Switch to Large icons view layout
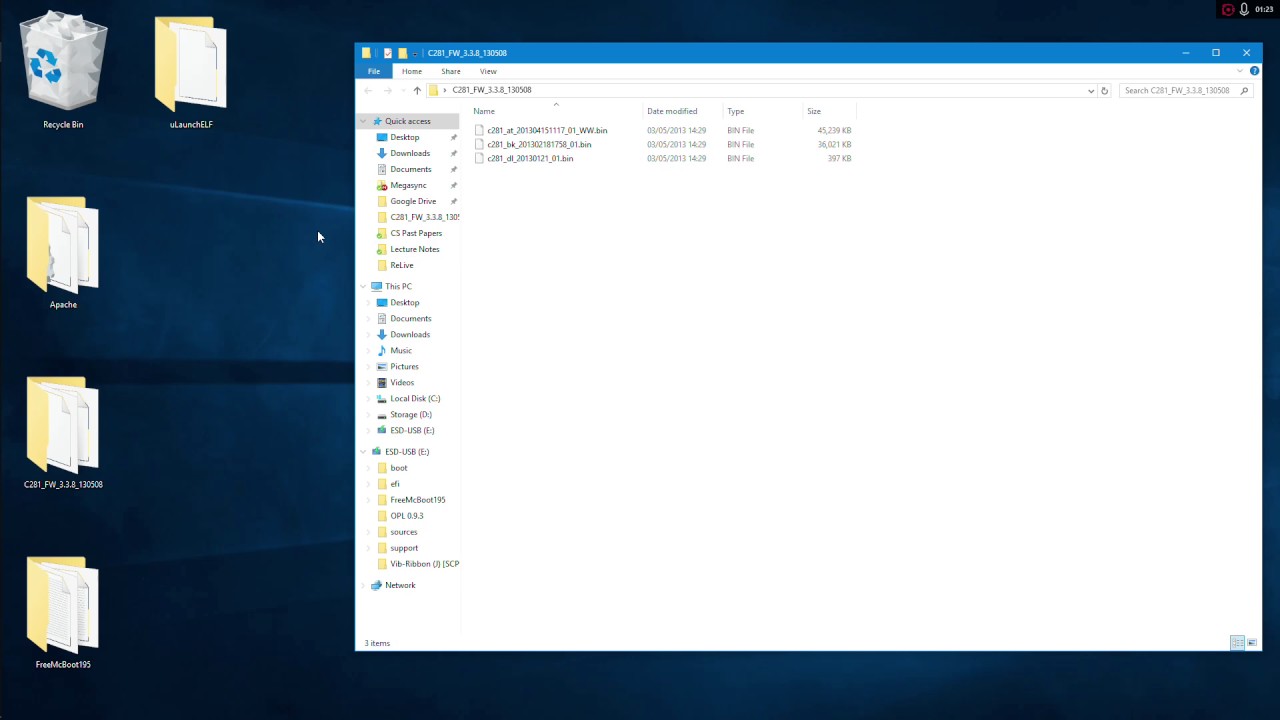The image size is (1280, 720). click(1251, 642)
